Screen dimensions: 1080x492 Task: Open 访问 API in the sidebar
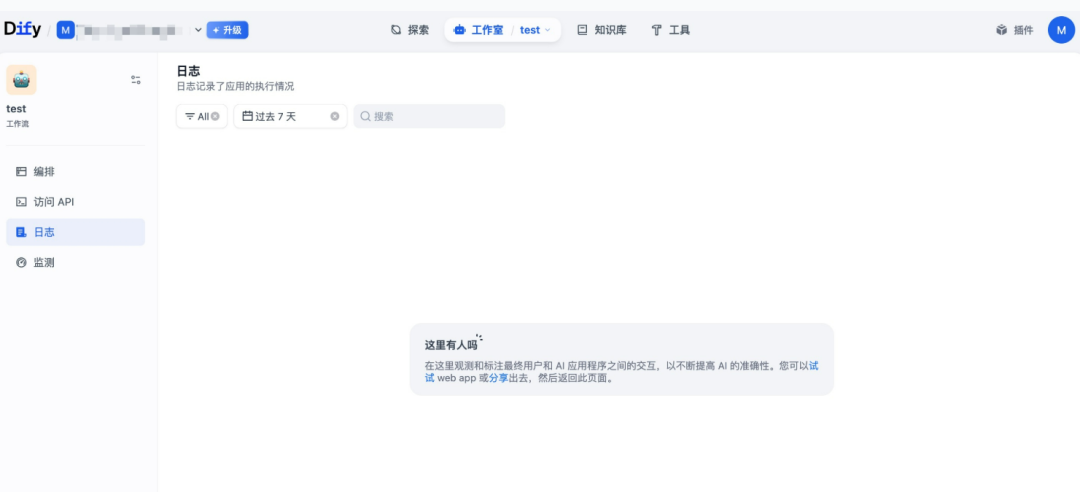[x=76, y=202]
